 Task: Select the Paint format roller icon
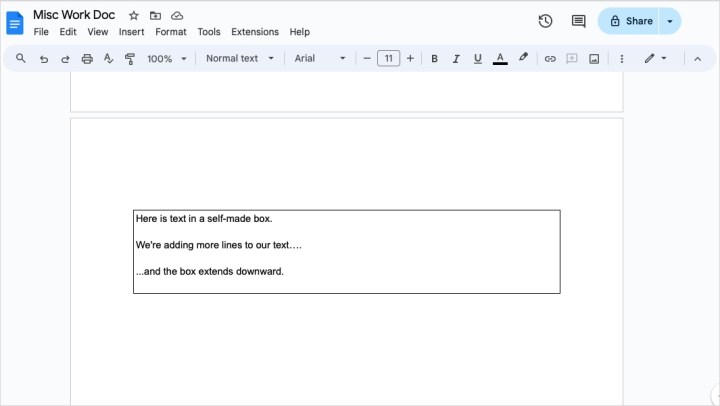coord(130,59)
